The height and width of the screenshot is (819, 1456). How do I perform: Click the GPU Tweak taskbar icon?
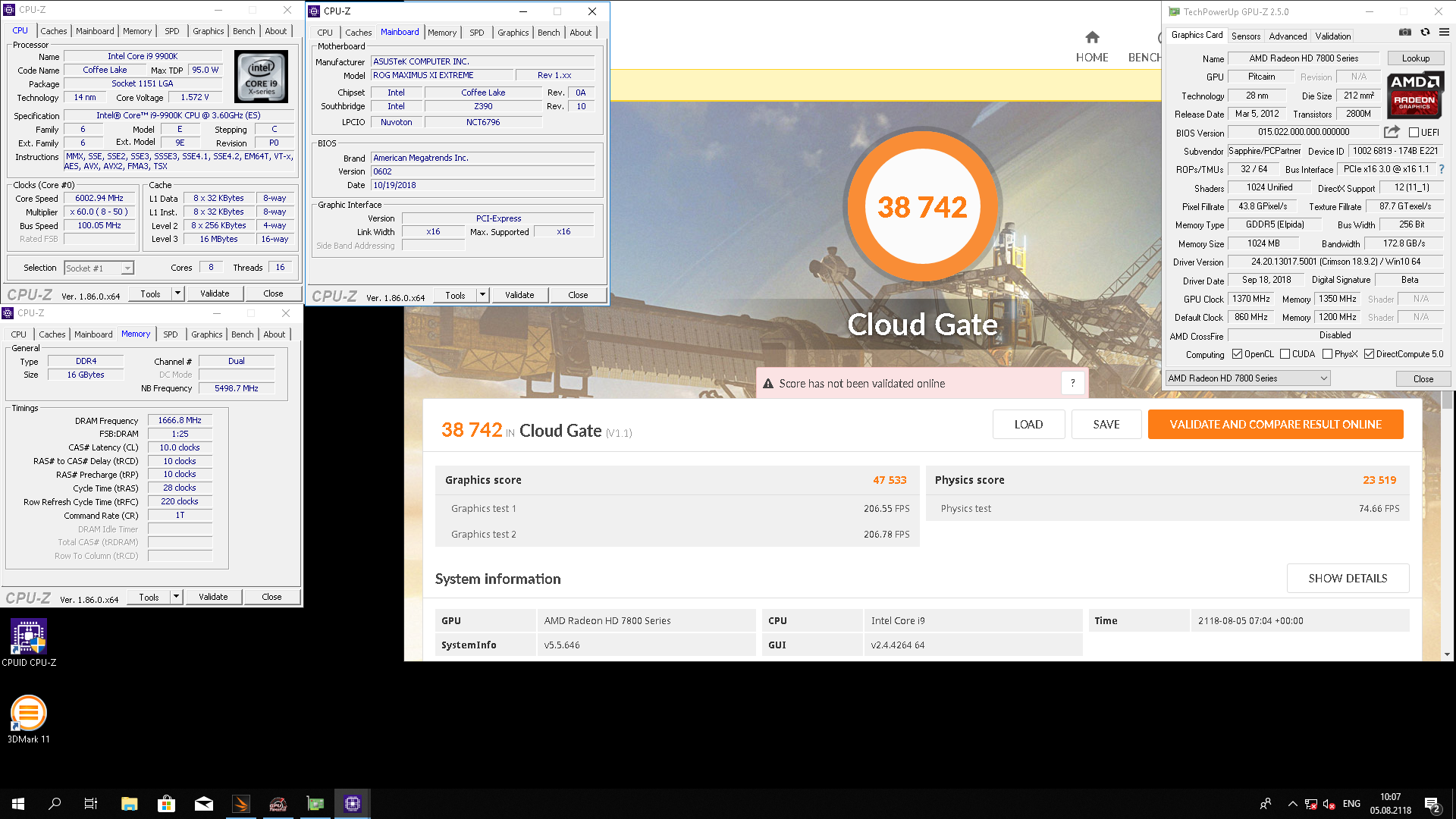click(x=278, y=804)
